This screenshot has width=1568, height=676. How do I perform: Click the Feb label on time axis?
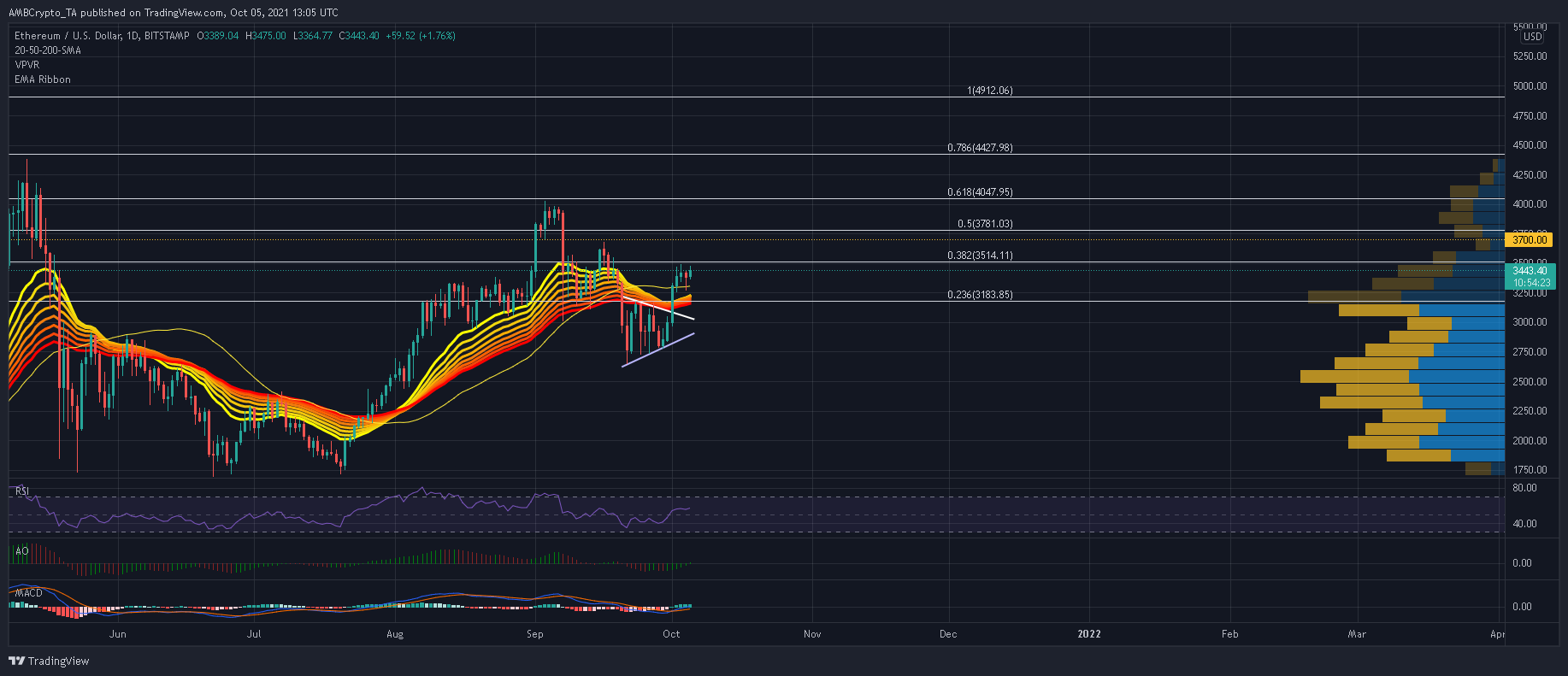pos(1229,634)
